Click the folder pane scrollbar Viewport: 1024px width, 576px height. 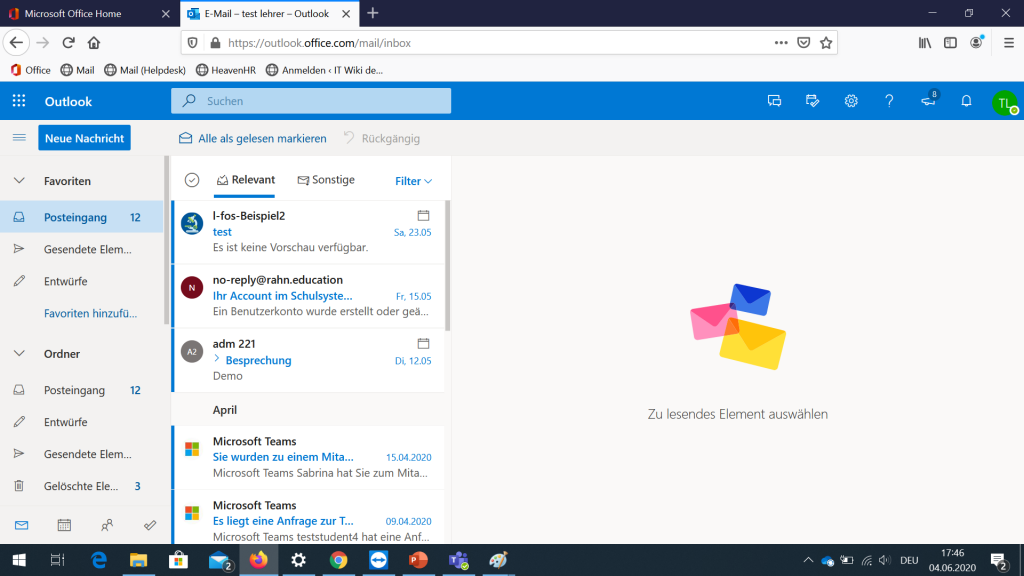coord(167,240)
